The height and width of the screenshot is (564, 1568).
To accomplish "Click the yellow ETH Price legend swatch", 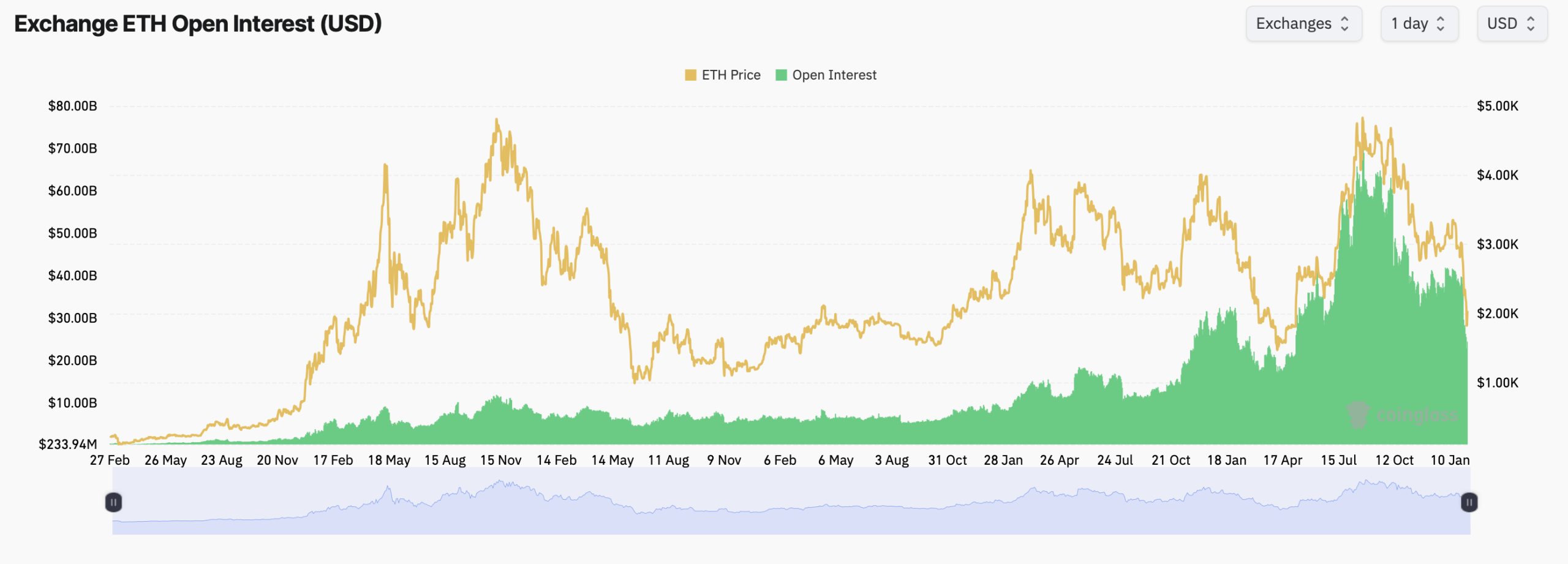I will click(x=691, y=75).
